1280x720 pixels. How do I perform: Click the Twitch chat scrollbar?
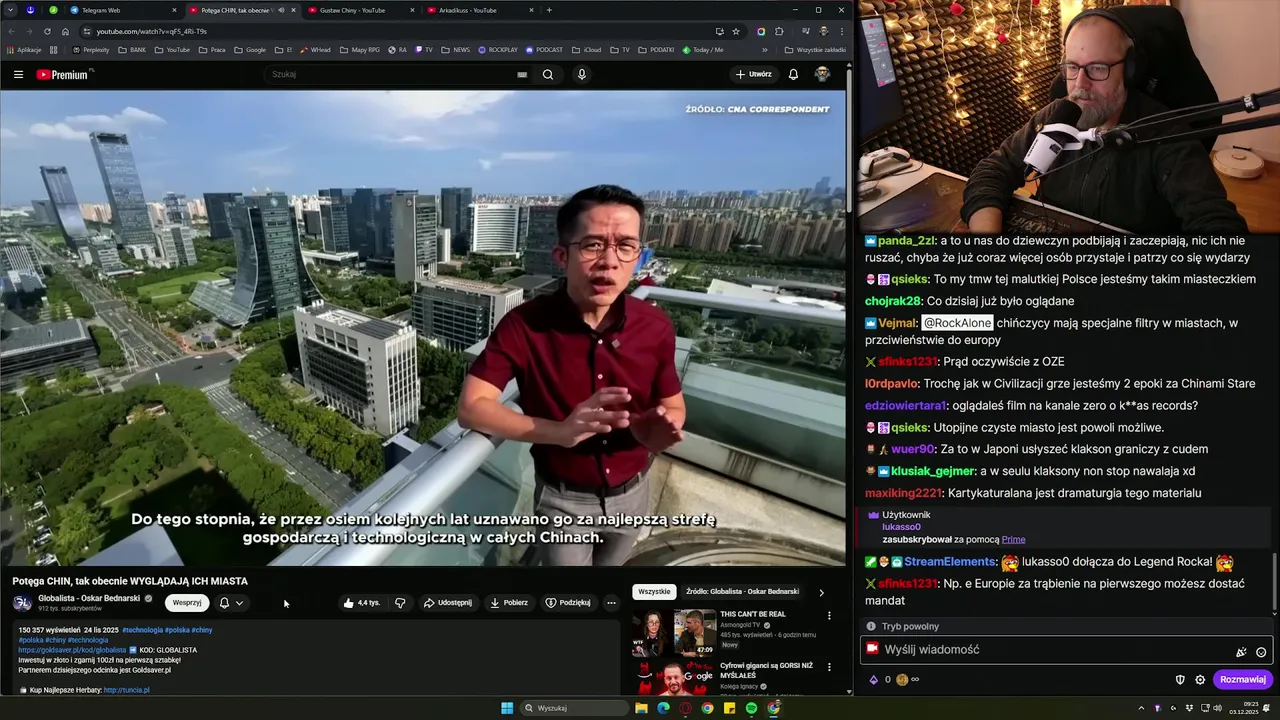[1275, 585]
